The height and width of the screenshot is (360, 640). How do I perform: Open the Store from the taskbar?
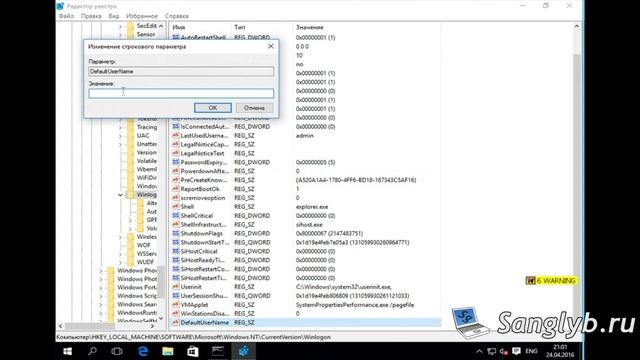193,351
